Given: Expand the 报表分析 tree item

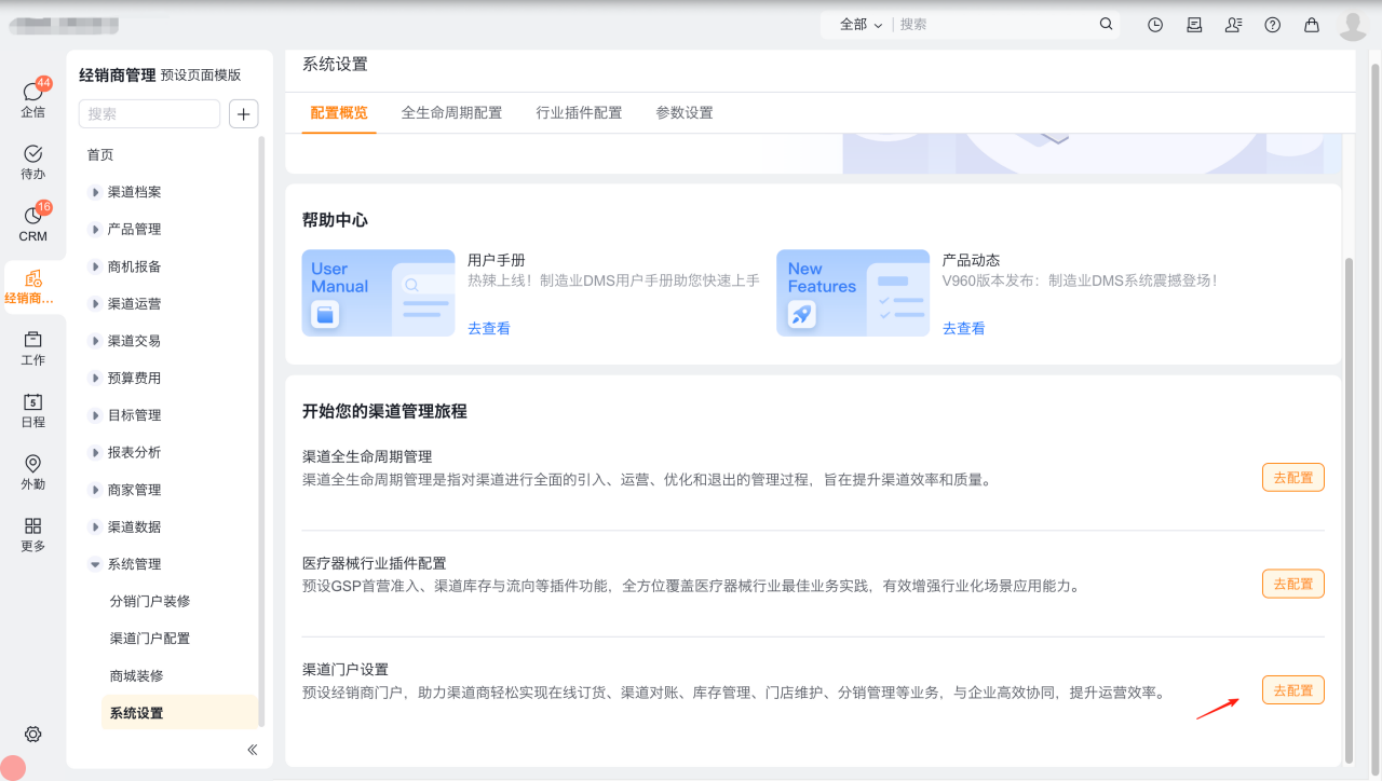Looking at the screenshot, I should [95, 452].
